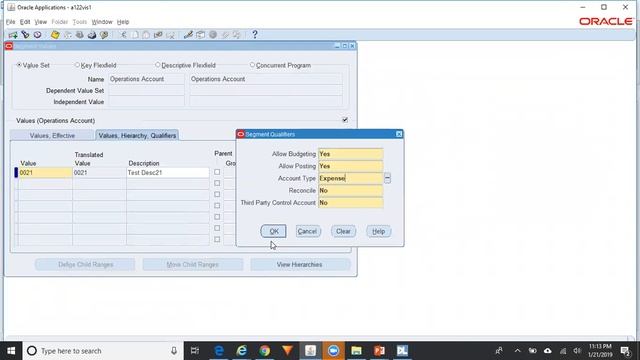Click the Reconcile field
The height and width of the screenshot is (360, 640).
351,191
